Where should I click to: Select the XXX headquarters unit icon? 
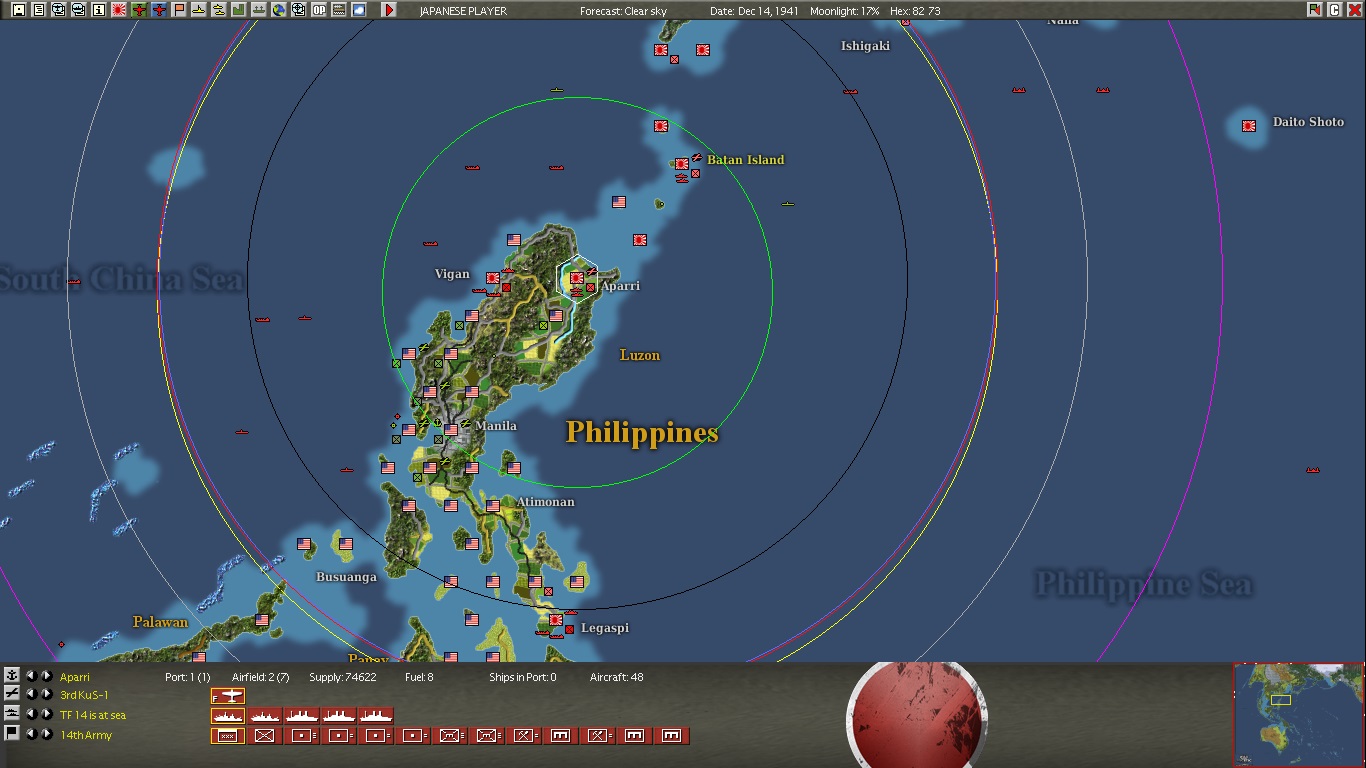coord(228,736)
